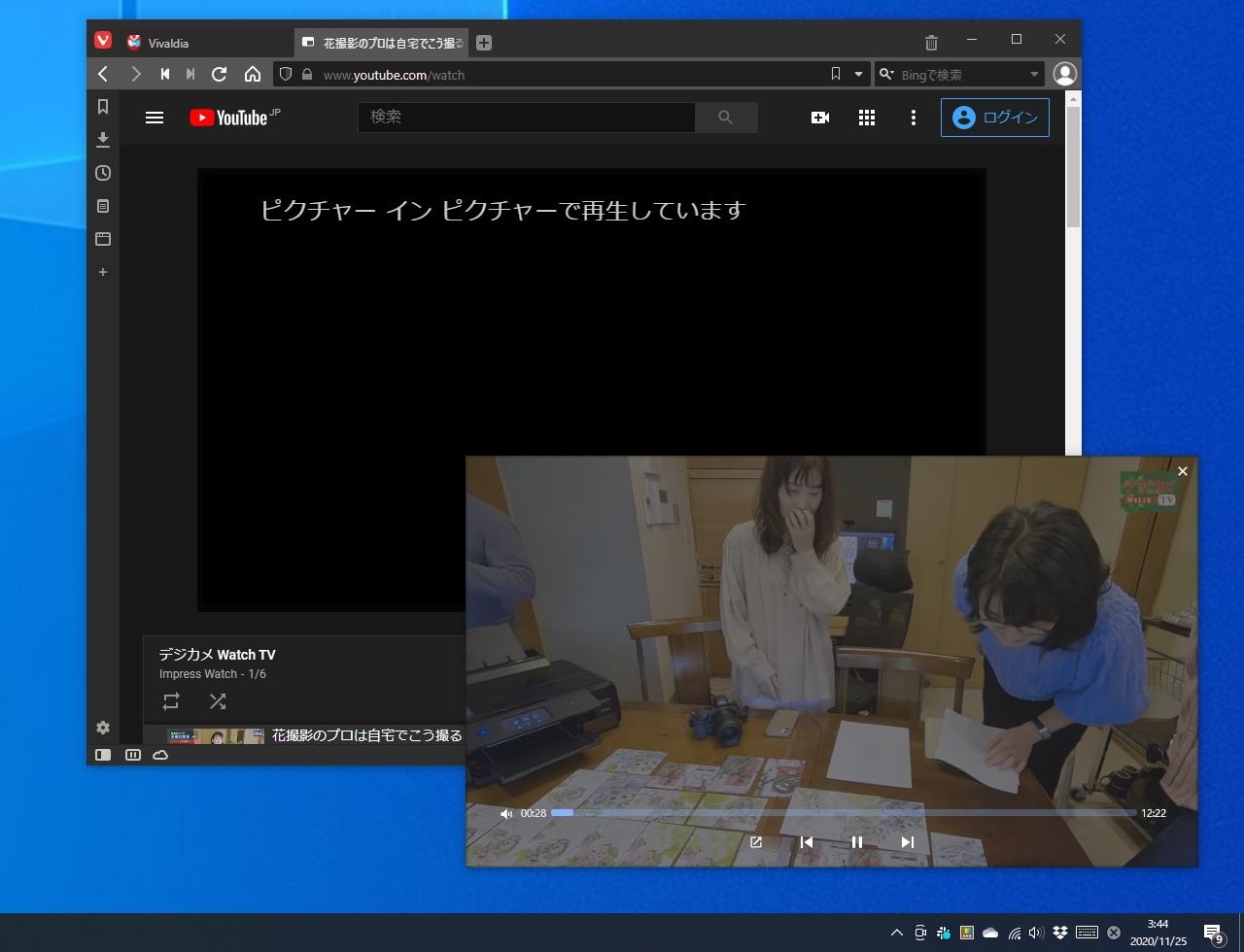This screenshot has width=1244, height=952.
Task: Open the YouTube hamburger guide menu
Action: coord(154,117)
